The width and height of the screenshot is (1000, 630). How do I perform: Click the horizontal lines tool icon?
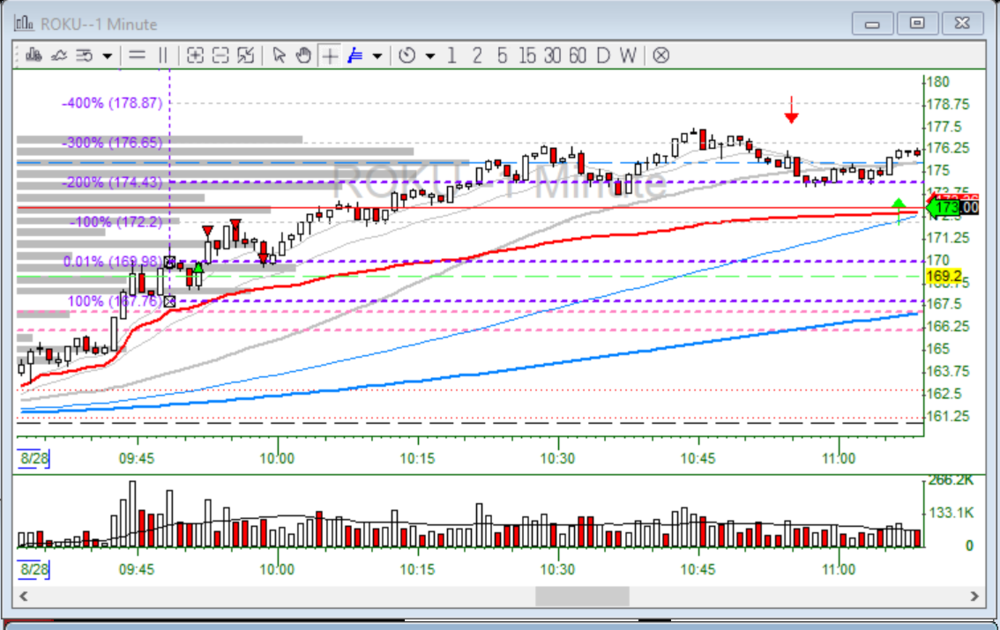pos(137,56)
